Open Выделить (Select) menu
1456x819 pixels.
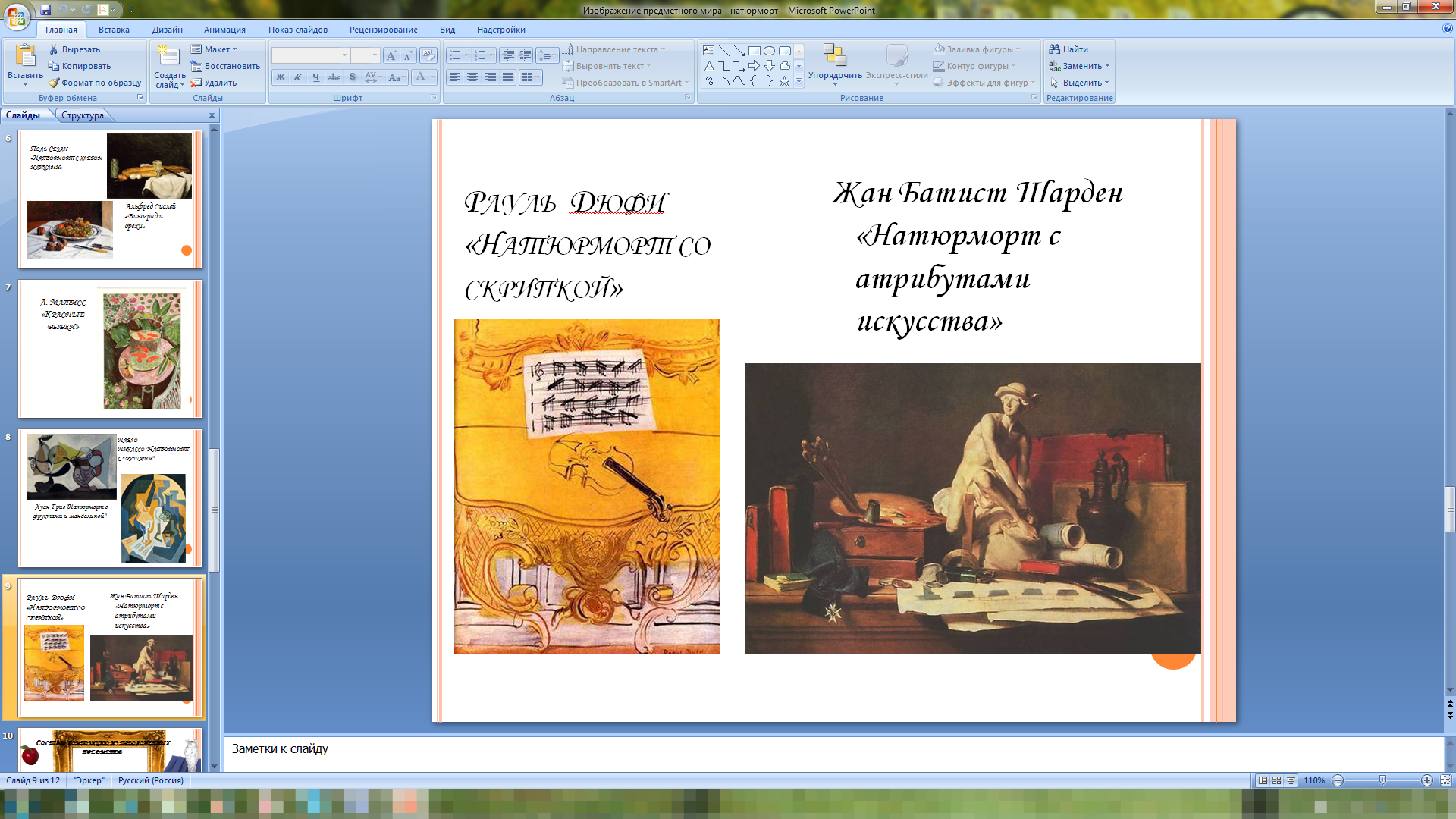coord(1079,83)
